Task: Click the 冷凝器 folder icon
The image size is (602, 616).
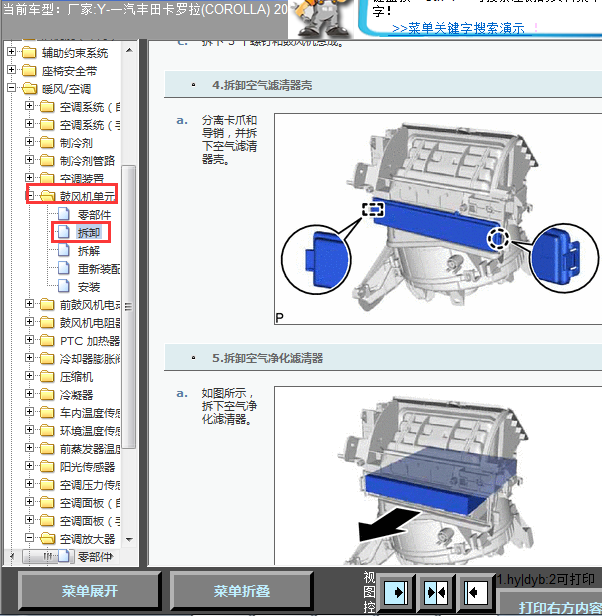Action: [47, 395]
